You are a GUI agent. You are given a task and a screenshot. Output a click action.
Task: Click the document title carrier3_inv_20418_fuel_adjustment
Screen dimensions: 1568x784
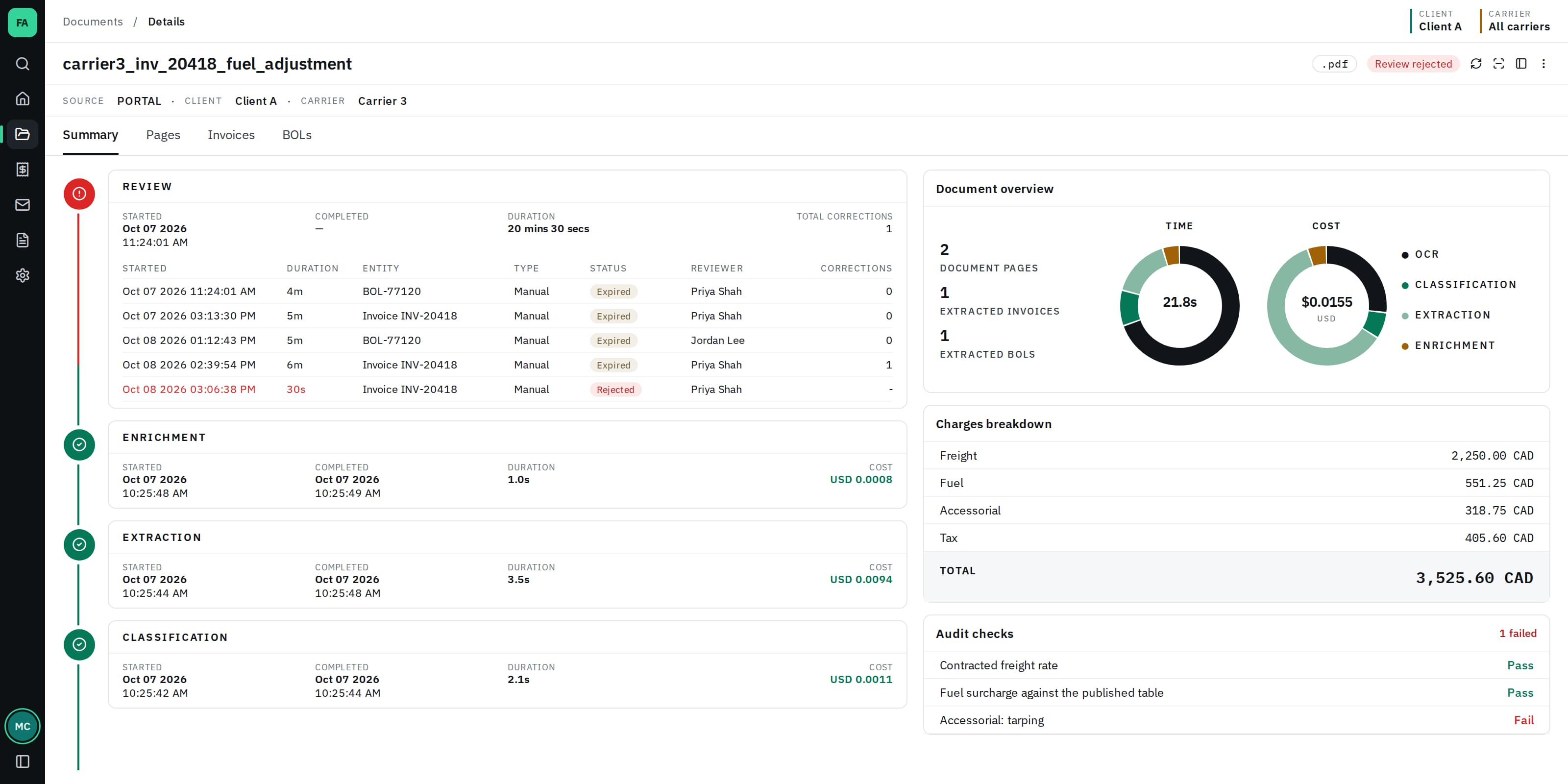coord(207,63)
